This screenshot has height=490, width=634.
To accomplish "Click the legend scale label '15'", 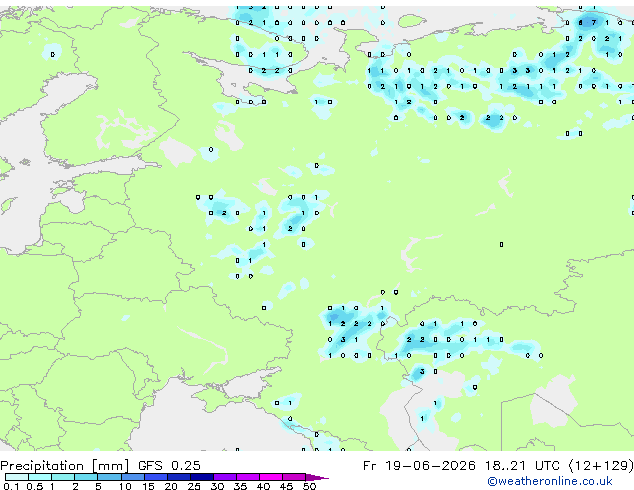I will pyautogui.click(x=148, y=486).
